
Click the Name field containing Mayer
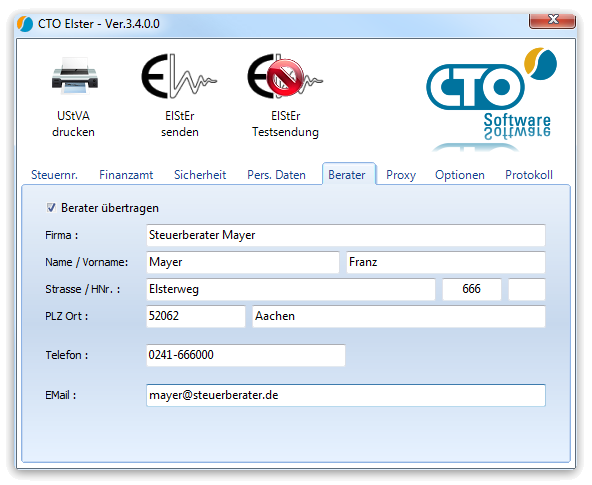pos(242,262)
